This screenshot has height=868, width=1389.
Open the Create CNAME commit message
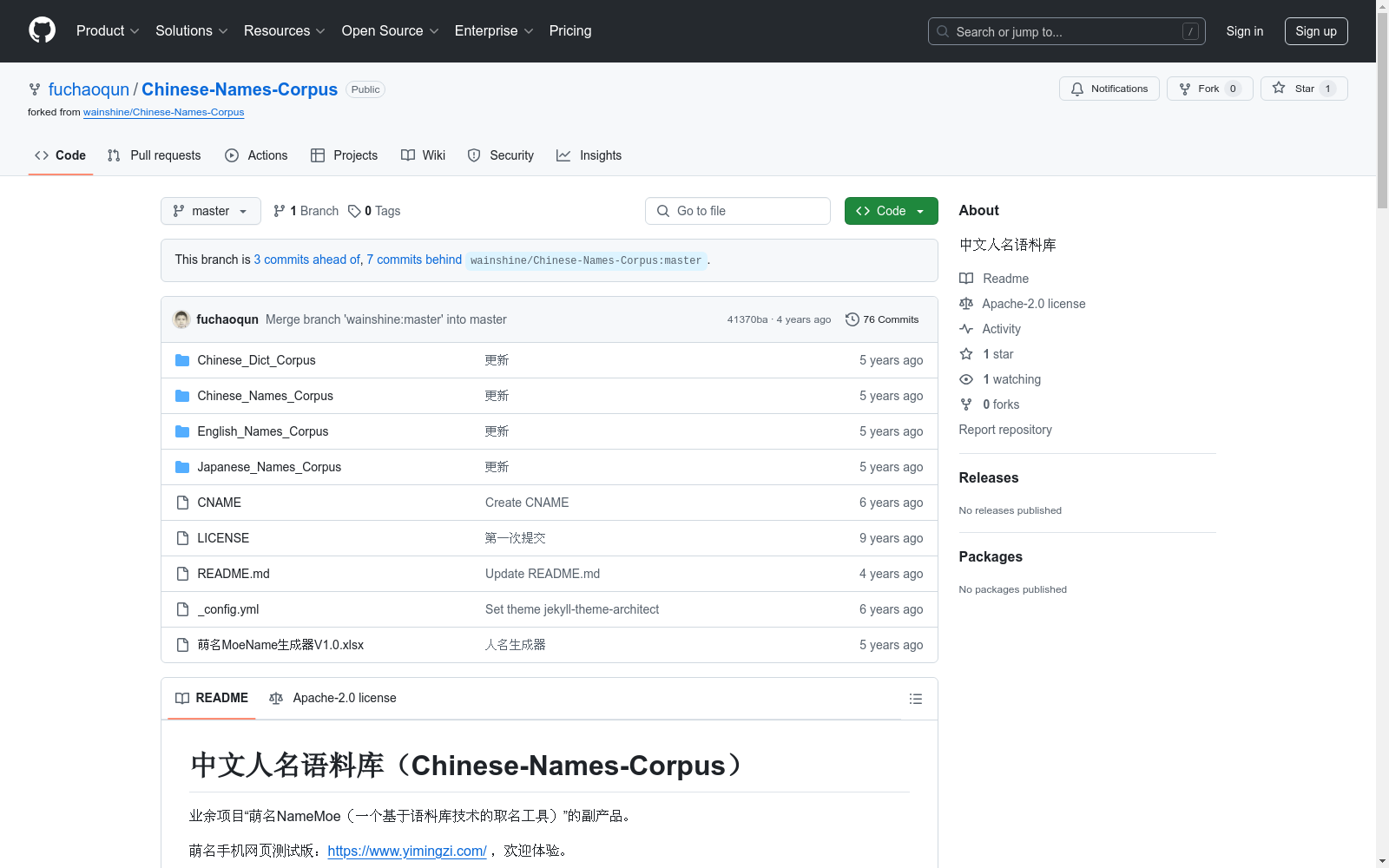coord(527,503)
